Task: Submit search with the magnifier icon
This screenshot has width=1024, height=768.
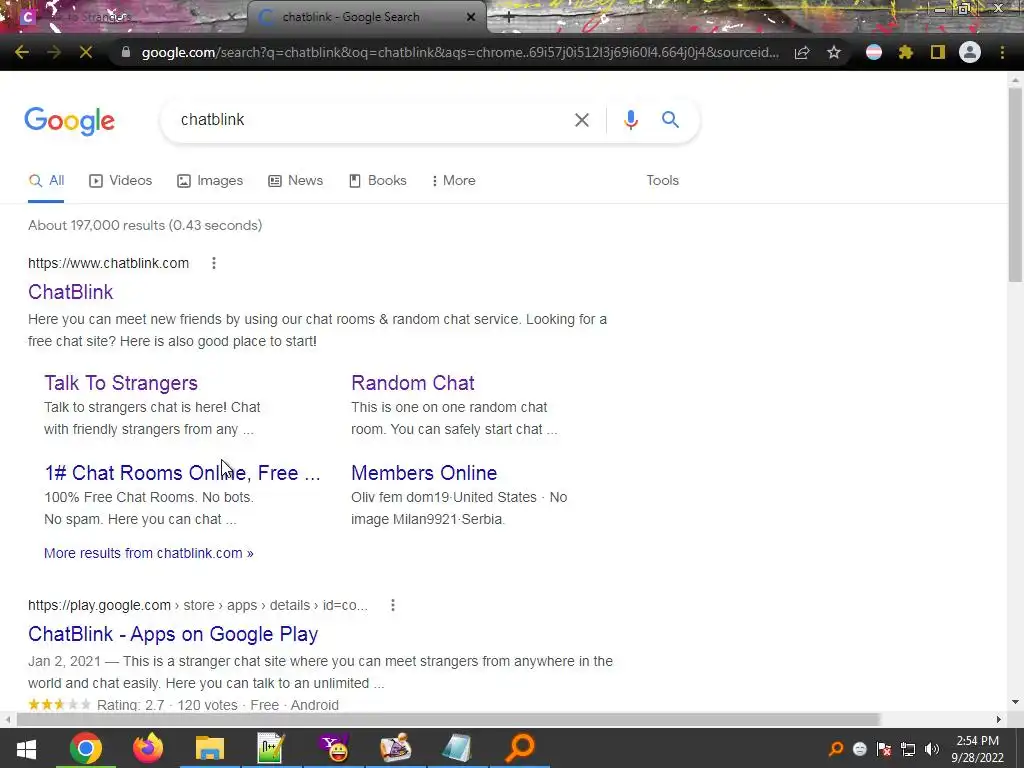Action: (x=670, y=120)
